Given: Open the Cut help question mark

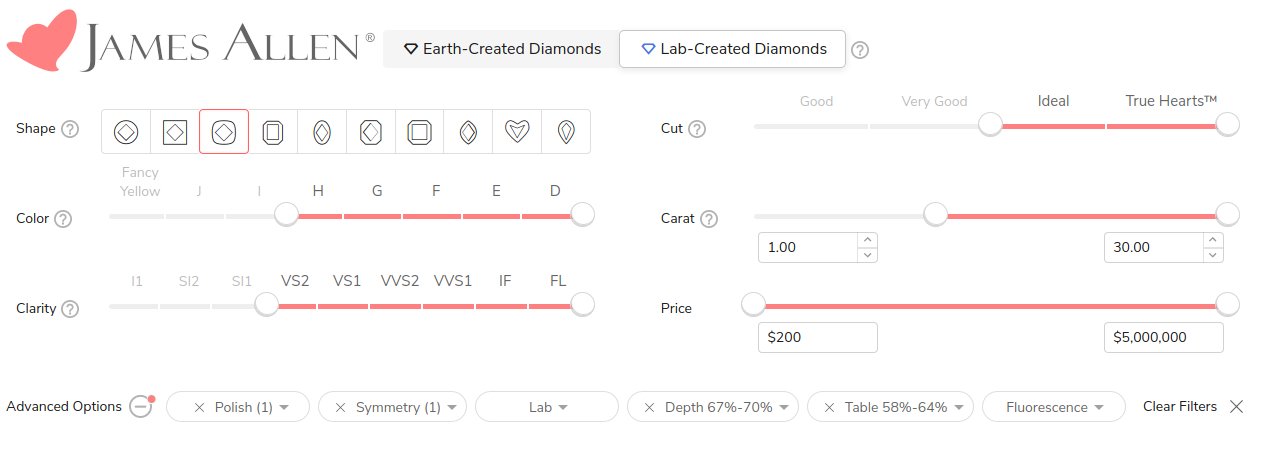Looking at the screenshot, I should pos(697,129).
